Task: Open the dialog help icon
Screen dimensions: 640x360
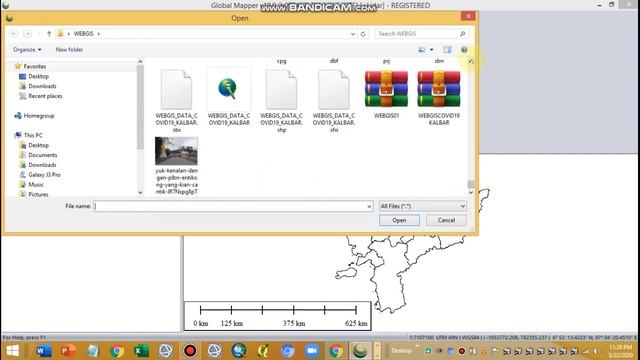Action: click(x=464, y=50)
